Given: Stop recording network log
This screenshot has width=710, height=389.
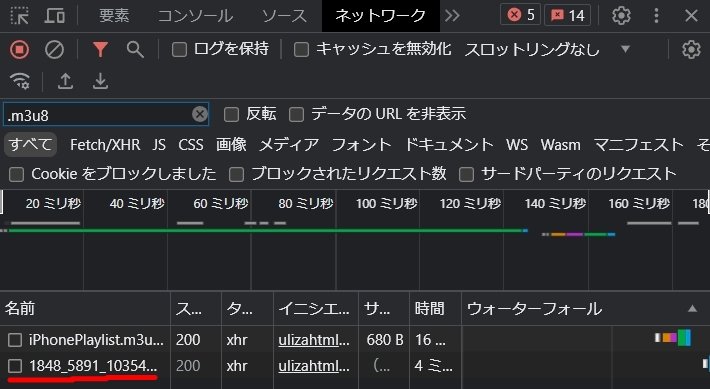Looking at the screenshot, I should [x=19, y=49].
